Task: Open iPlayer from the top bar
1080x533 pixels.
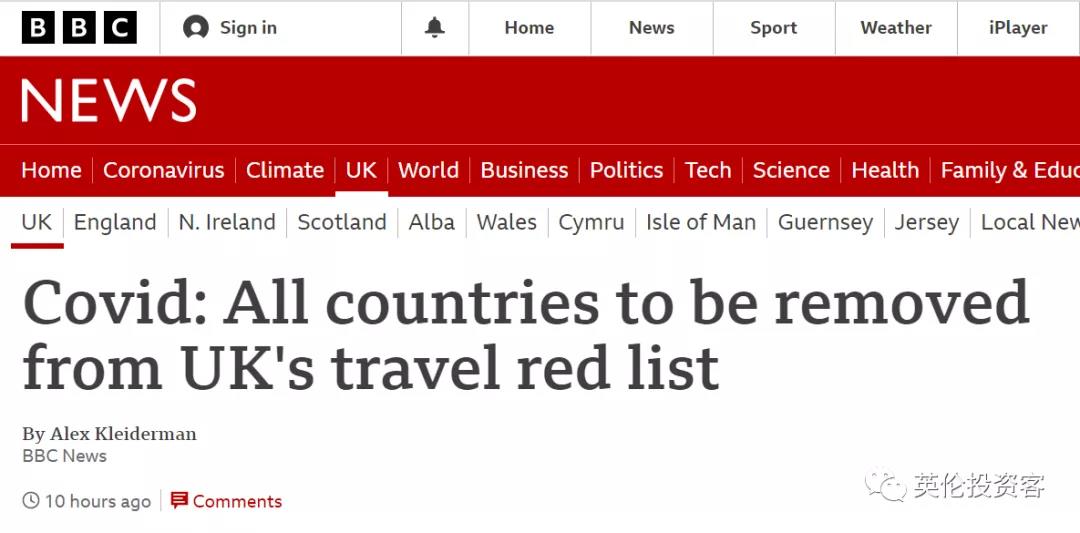Action: (1018, 28)
